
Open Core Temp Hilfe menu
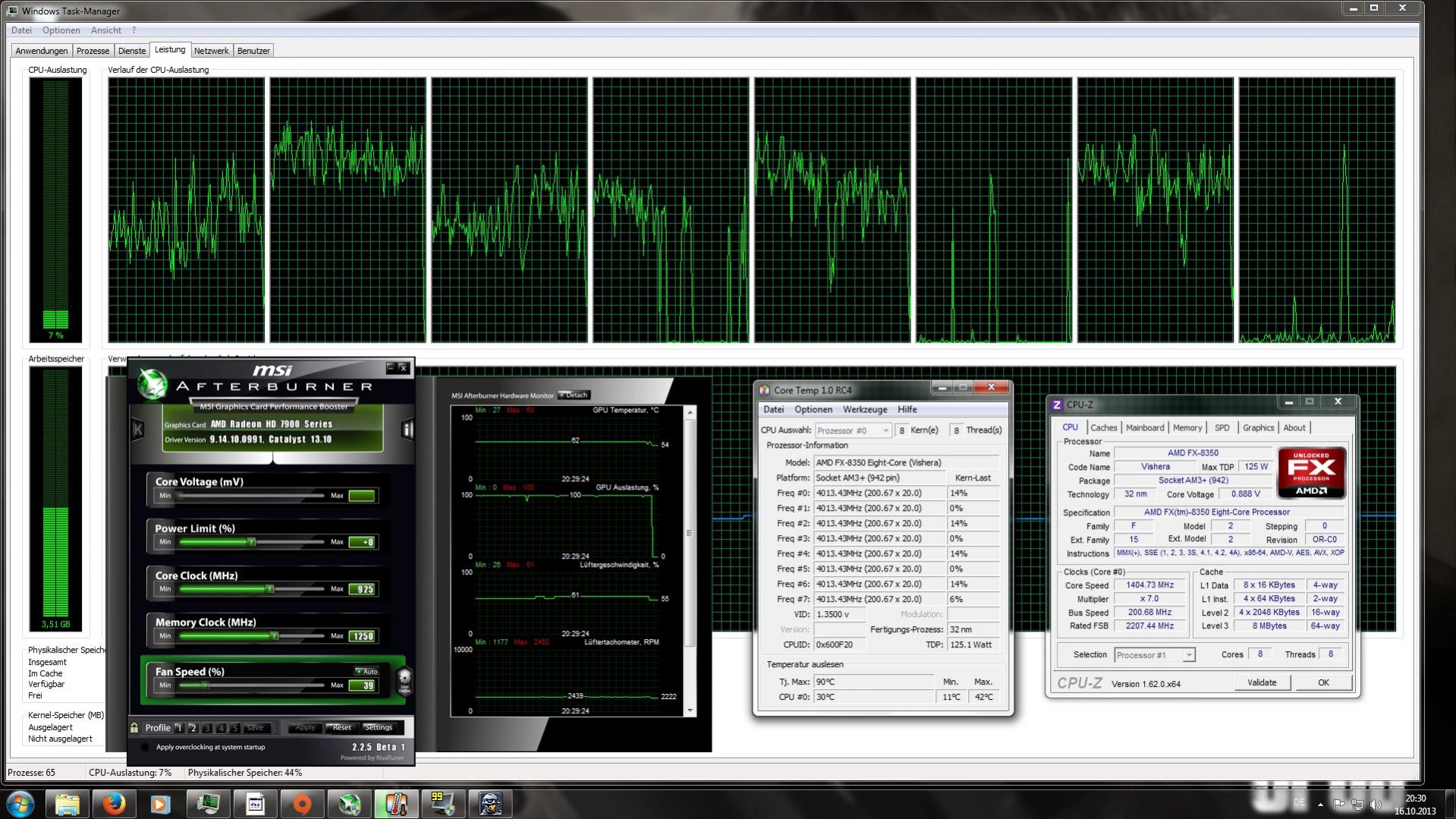pos(907,409)
